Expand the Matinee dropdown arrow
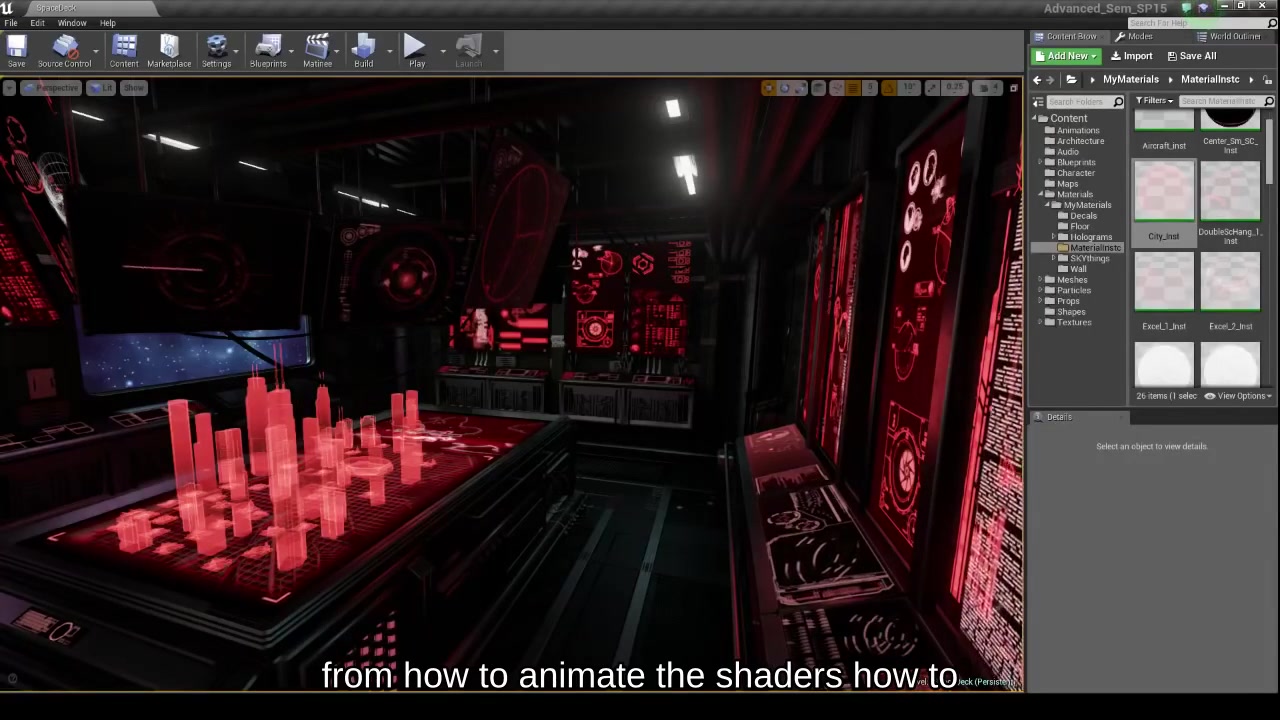 tap(338, 51)
